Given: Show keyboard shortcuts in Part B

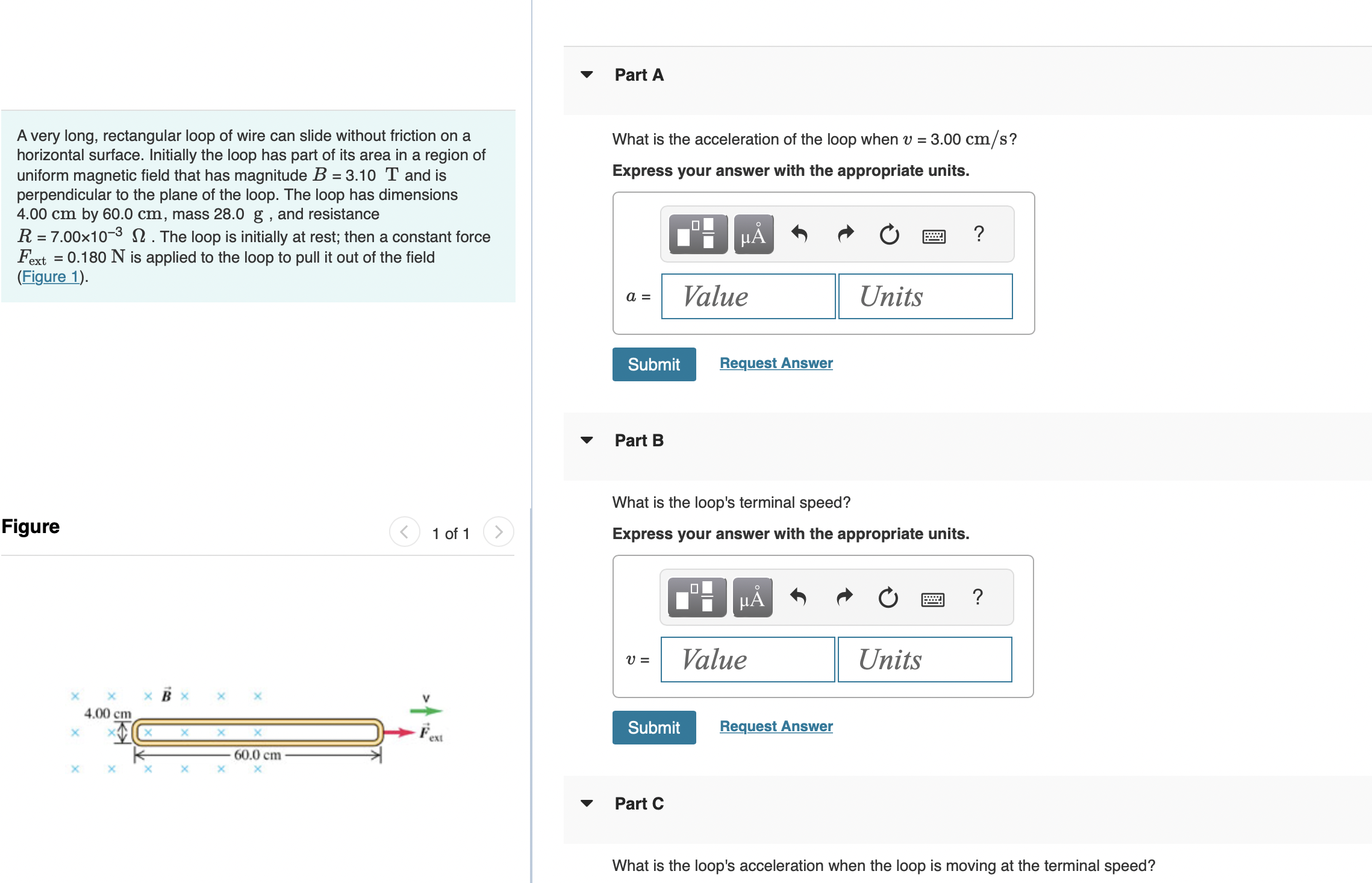Looking at the screenshot, I should [x=932, y=599].
